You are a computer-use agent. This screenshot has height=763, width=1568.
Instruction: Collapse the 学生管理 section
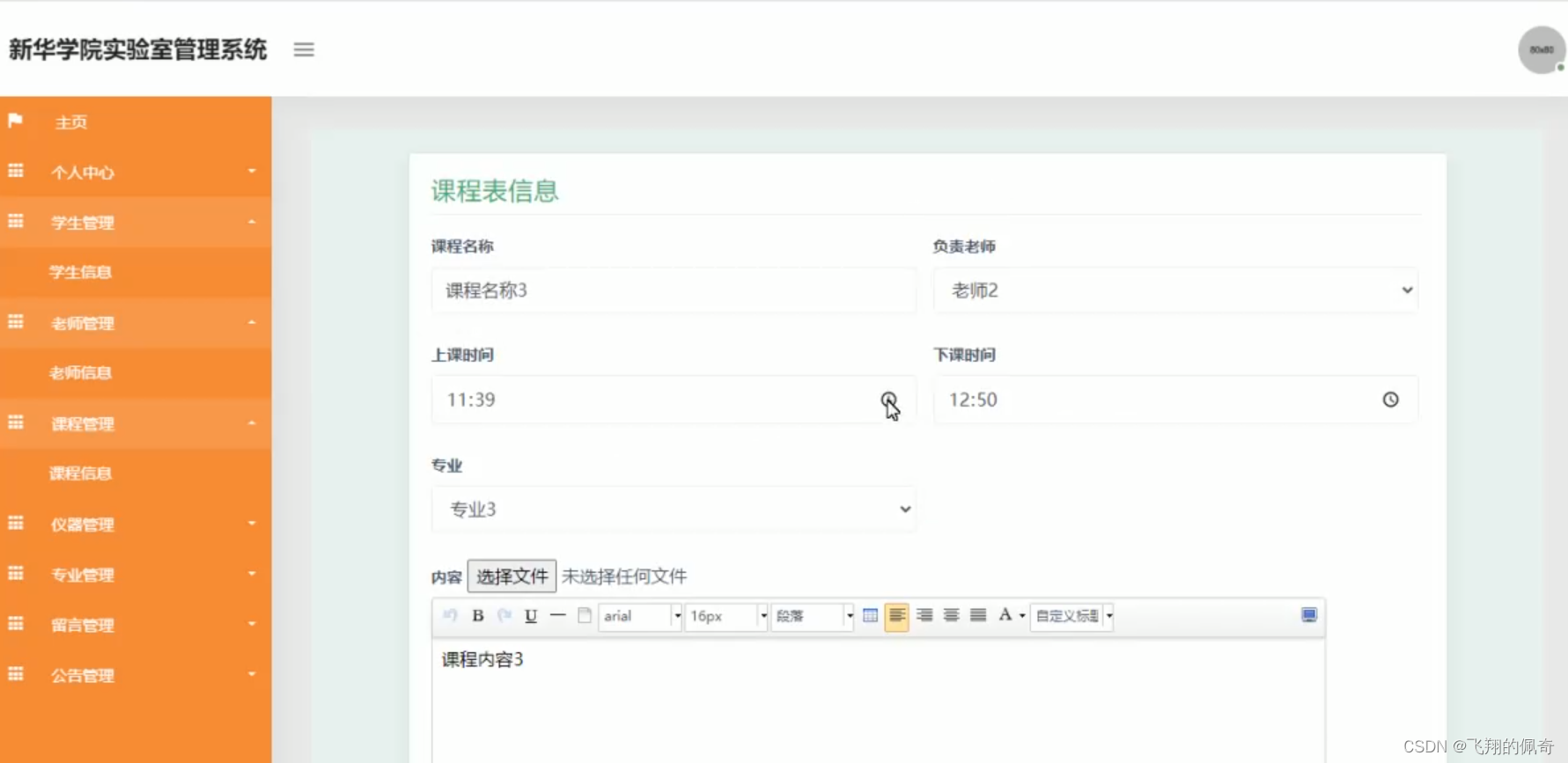[x=136, y=222]
